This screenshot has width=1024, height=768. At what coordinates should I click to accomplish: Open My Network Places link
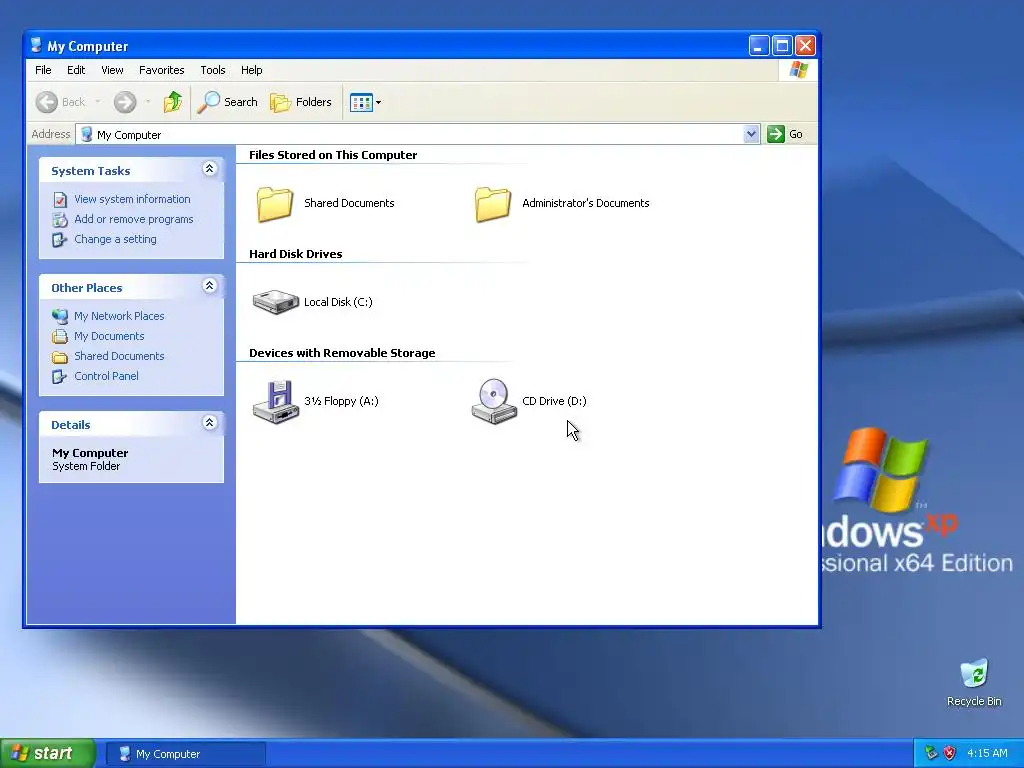coord(119,316)
